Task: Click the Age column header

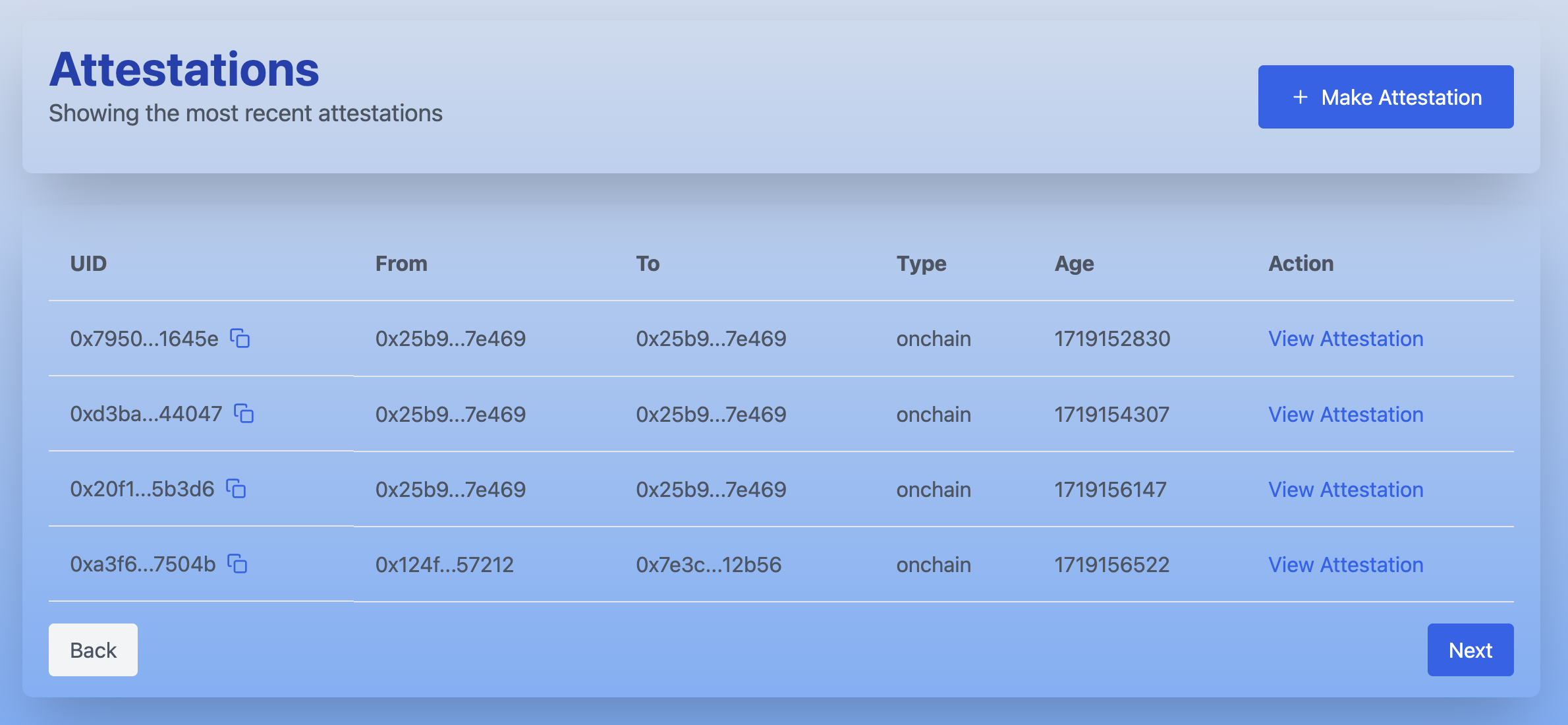Action: (1074, 264)
